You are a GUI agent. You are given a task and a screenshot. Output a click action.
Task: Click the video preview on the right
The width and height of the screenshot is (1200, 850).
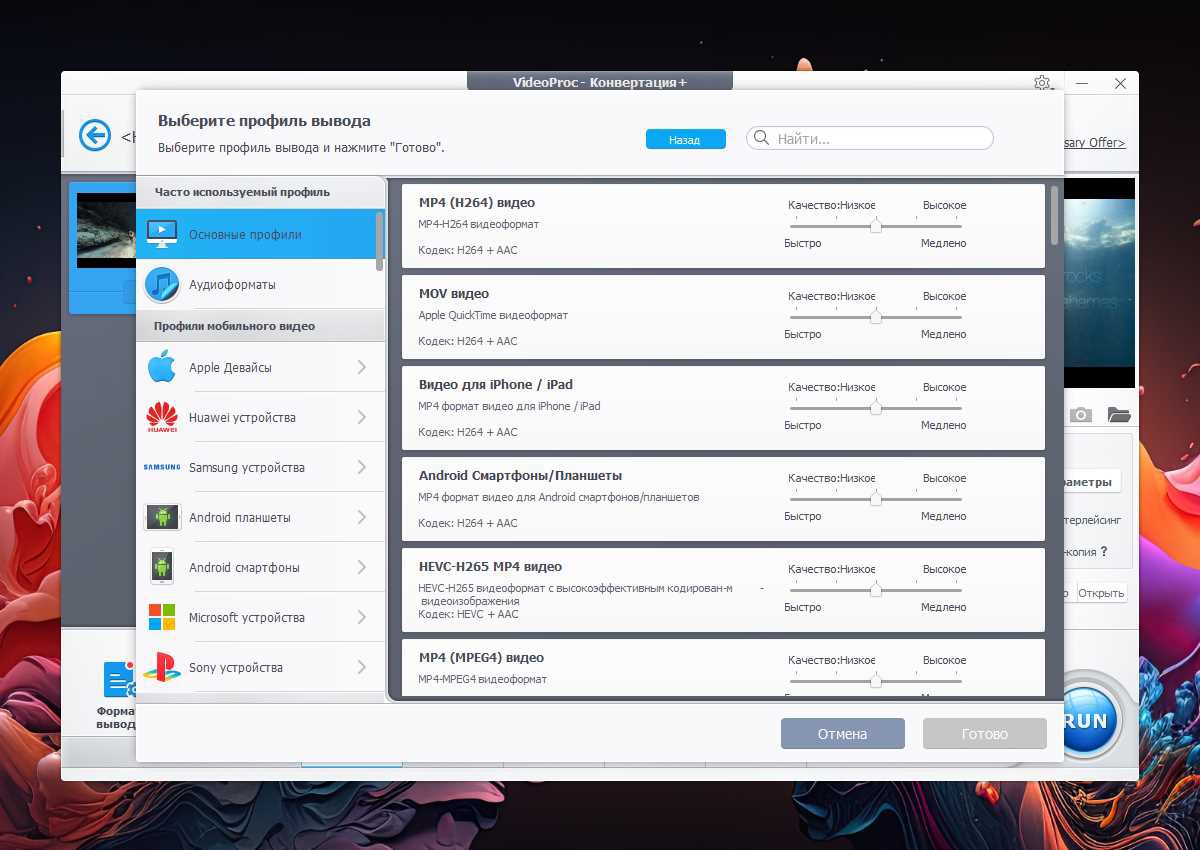point(1100,283)
